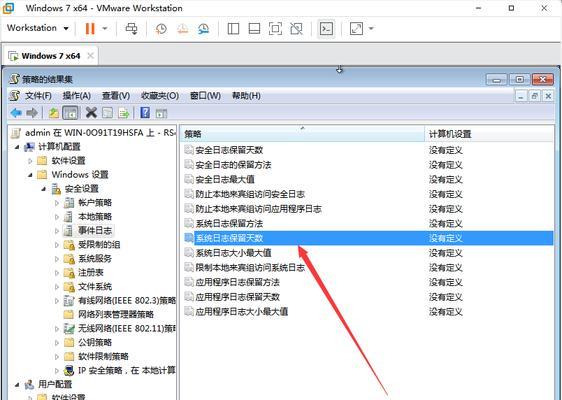Open the 收藏夹(O) menu
The width and height of the screenshot is (562, 400).
tap(160, 96)
